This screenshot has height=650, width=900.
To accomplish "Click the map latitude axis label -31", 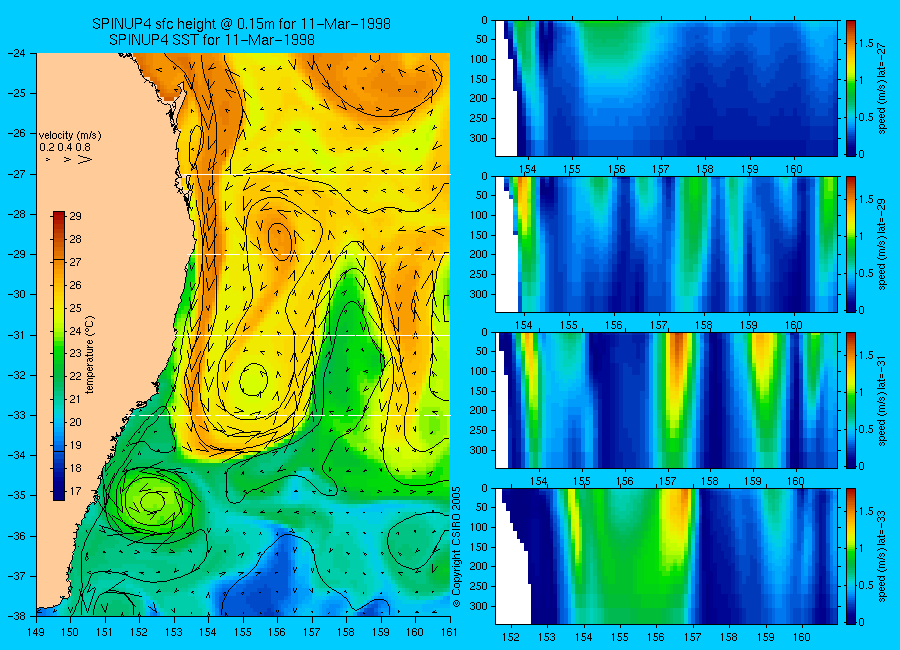I will 18,335.
